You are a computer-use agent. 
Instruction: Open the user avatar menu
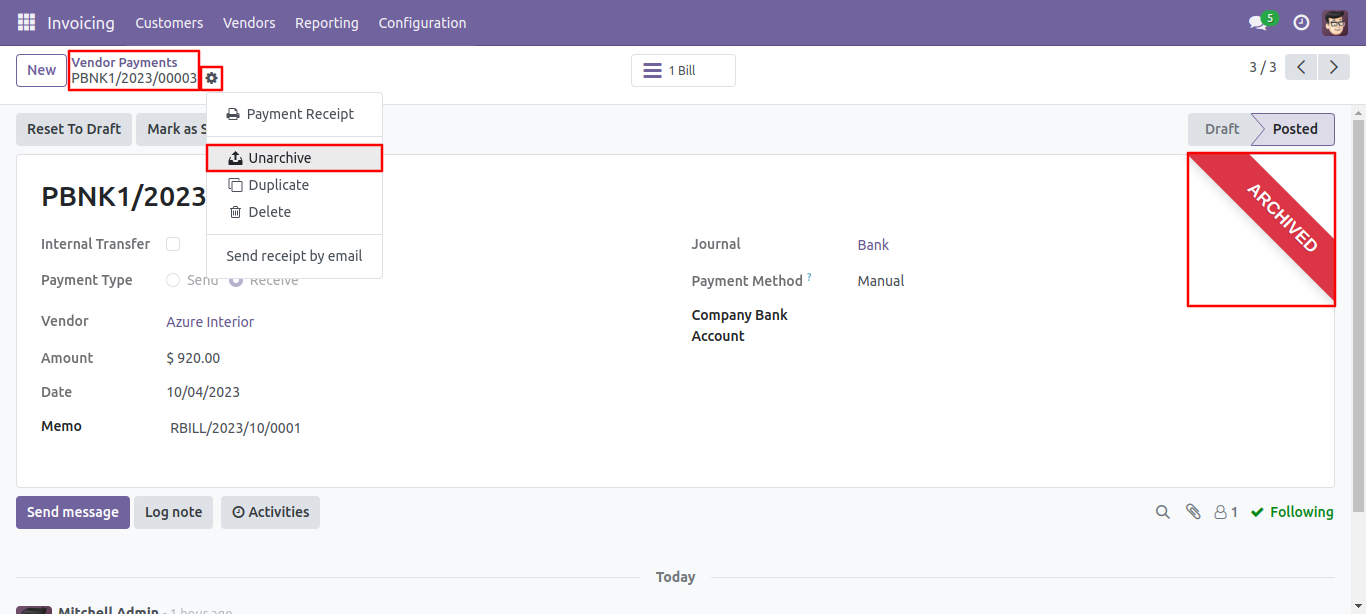1335,22
